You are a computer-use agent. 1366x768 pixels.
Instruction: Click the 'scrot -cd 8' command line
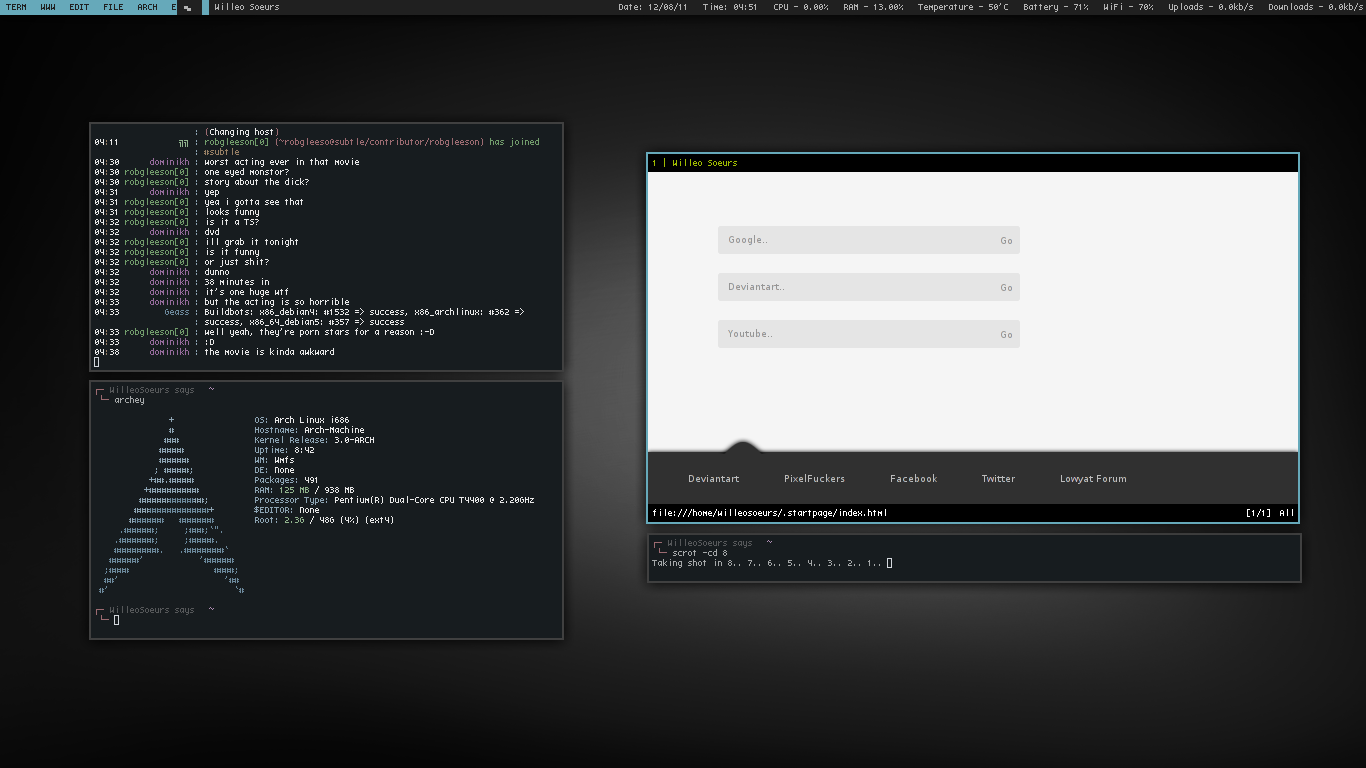[700, 553]
